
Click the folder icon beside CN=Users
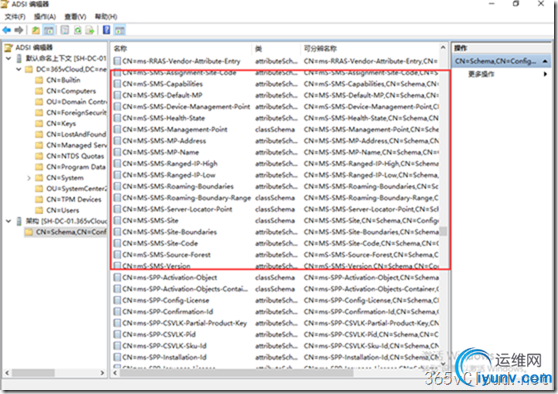(x=39, y=210)
